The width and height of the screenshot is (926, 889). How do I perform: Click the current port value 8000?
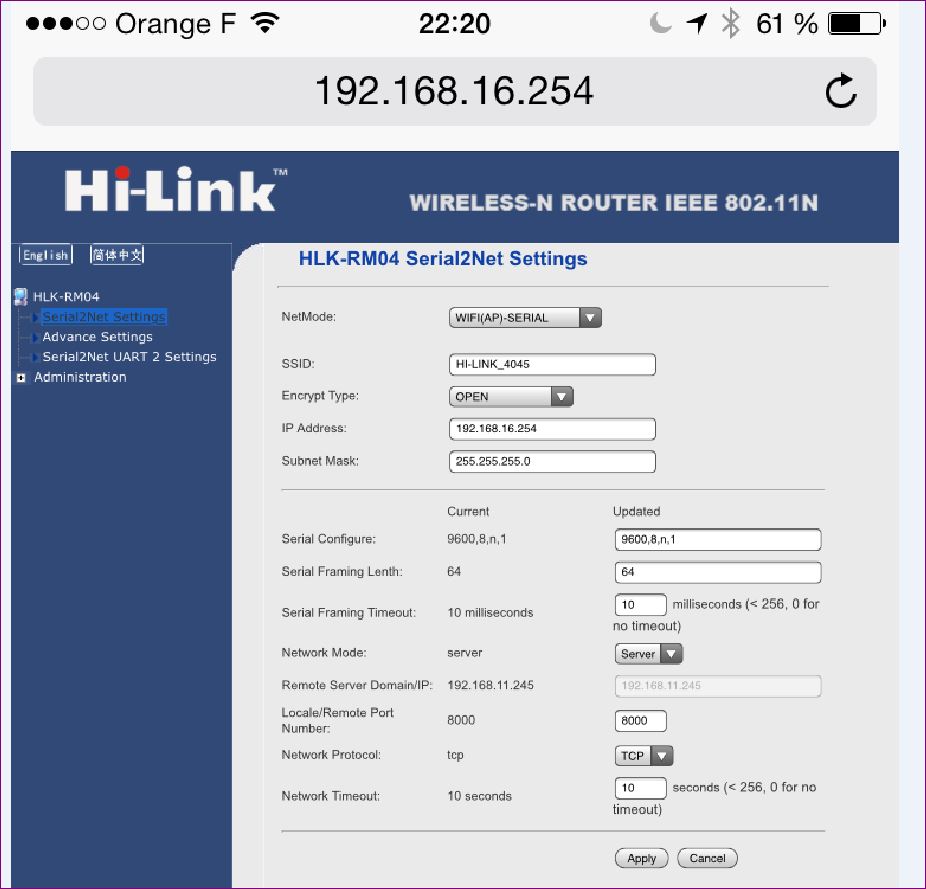click(461, 720)
